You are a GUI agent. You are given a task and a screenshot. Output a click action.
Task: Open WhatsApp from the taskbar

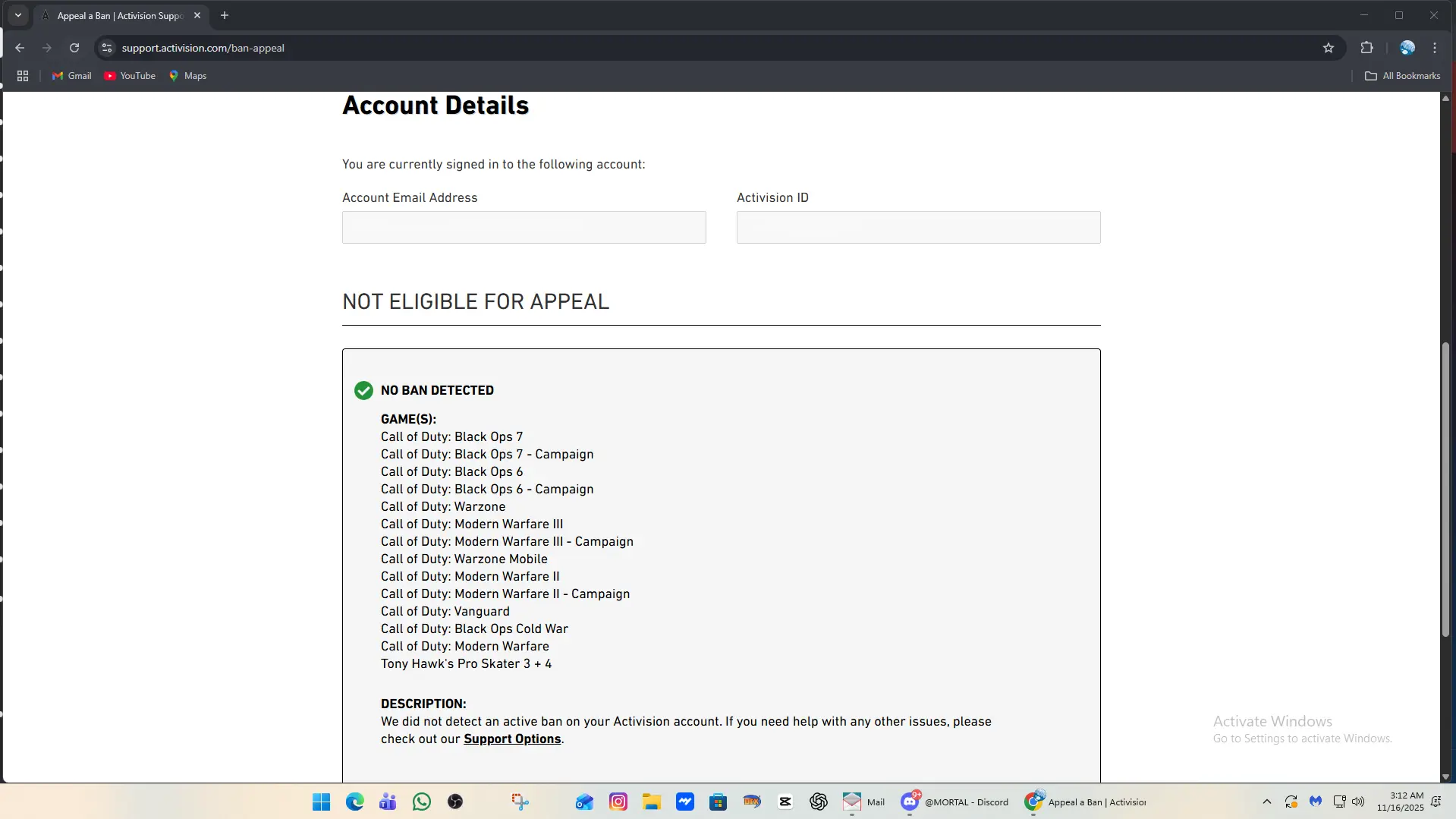pos(421,802)
